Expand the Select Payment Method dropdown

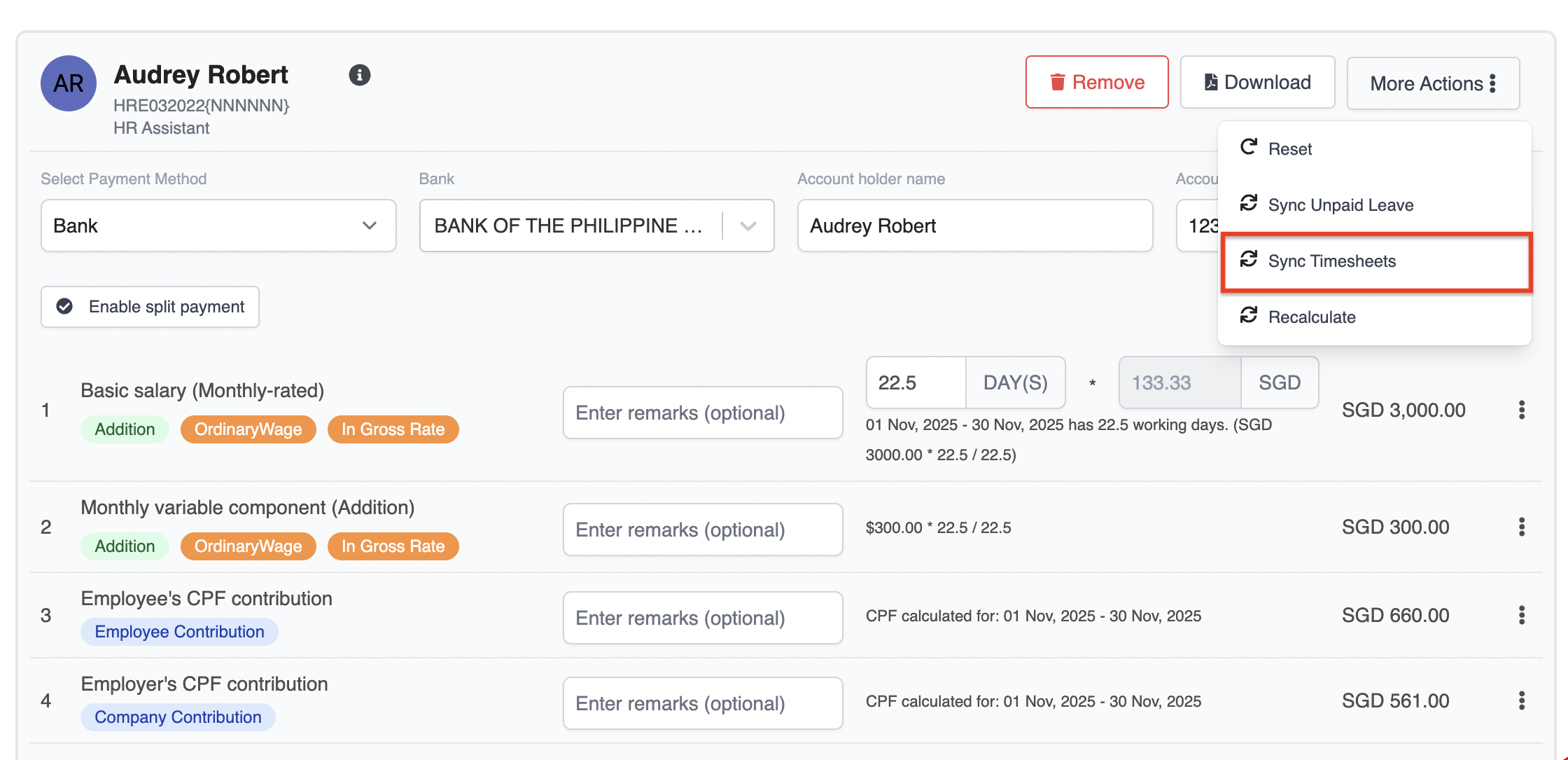click(218, 226)
